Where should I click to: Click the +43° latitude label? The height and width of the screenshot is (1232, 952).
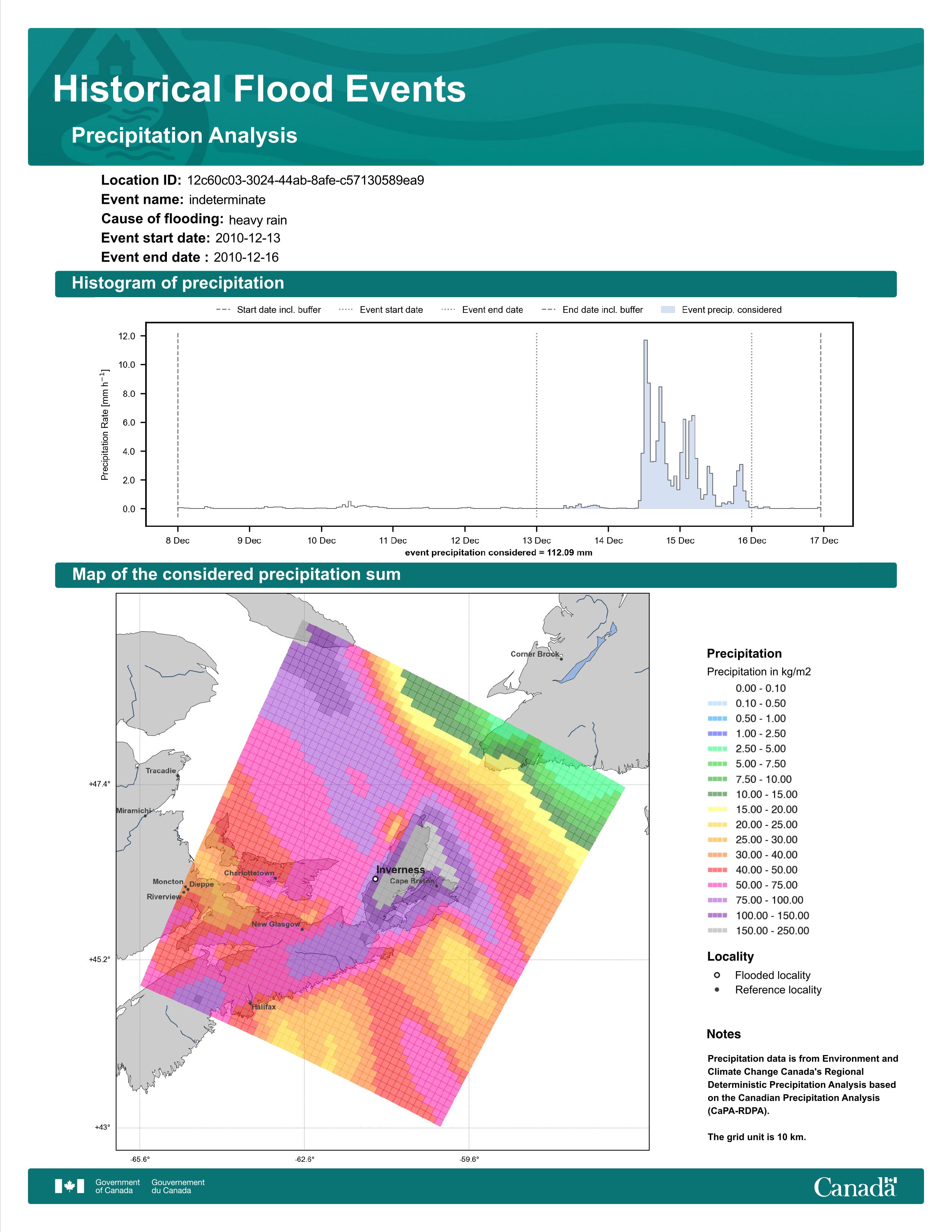[102, 1127]
